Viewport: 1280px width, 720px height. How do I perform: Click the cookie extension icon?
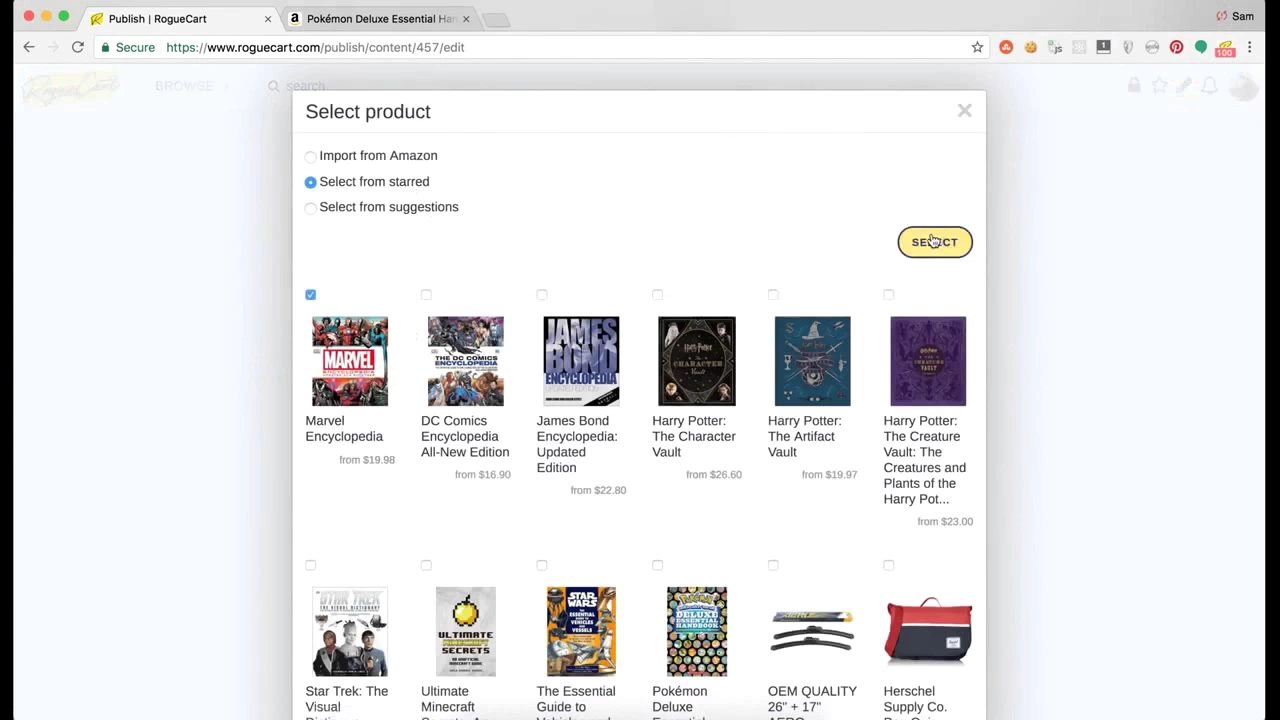click(x=1030, y=47)
